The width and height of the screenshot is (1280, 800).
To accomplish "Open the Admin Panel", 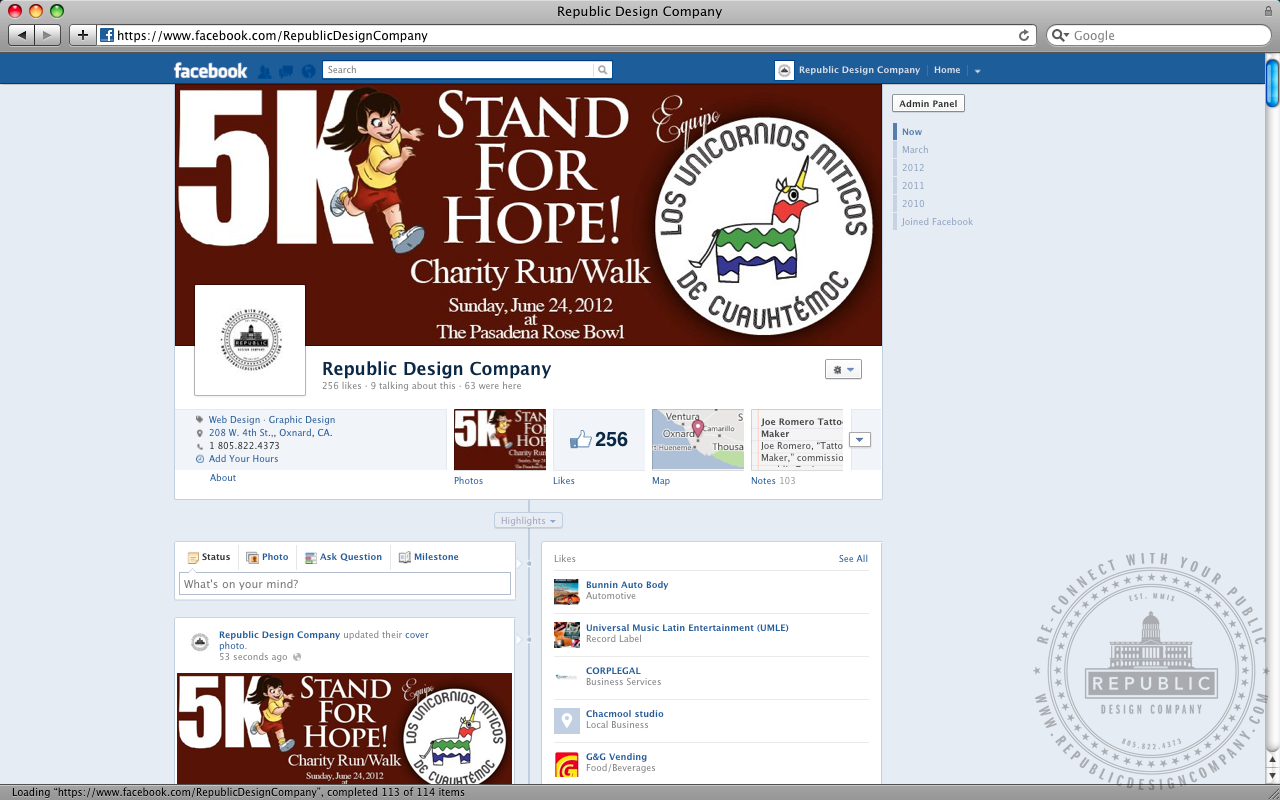I will tap(928, 104).
